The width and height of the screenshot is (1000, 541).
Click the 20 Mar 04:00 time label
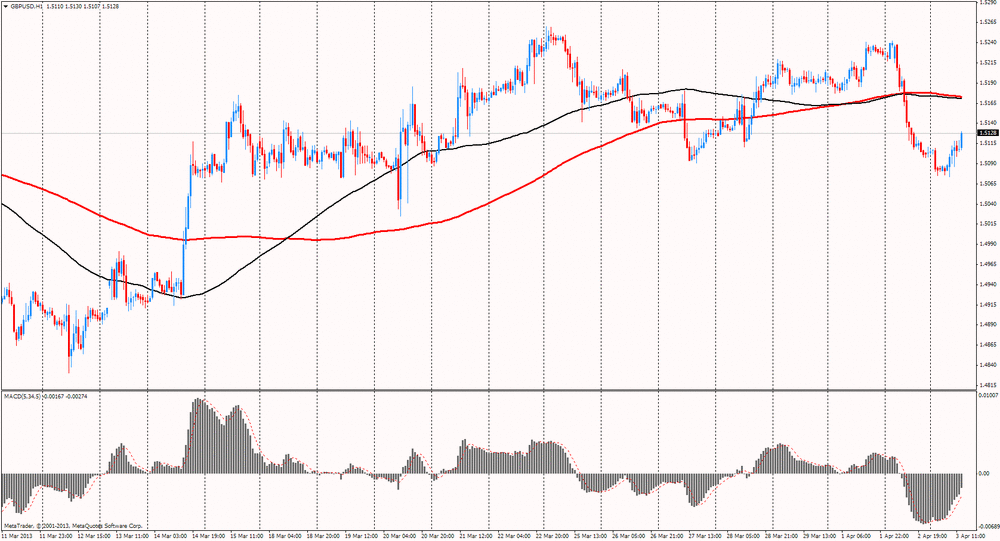coord(397,537)
